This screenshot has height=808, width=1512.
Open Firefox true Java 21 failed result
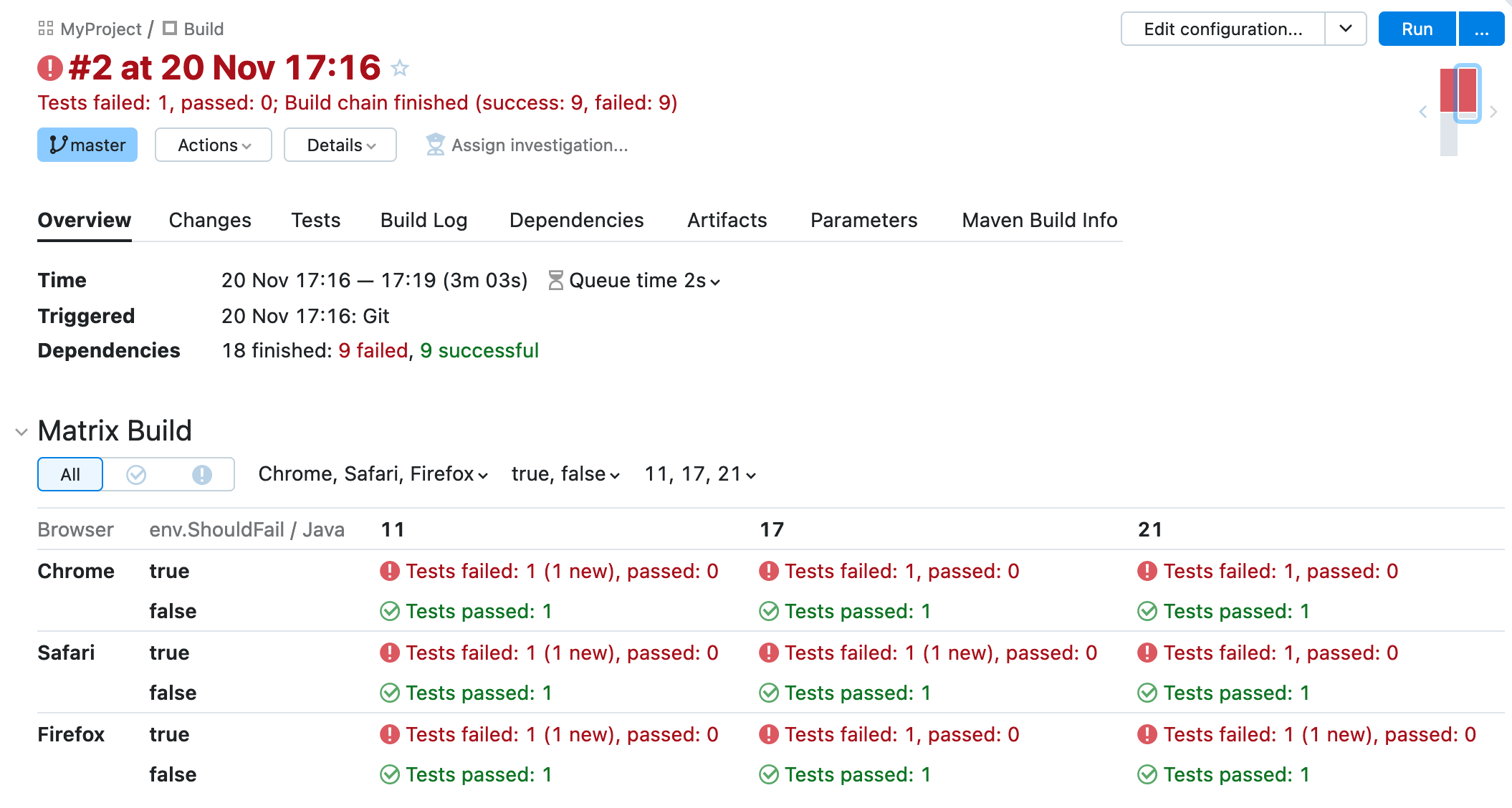(1319, 734)
